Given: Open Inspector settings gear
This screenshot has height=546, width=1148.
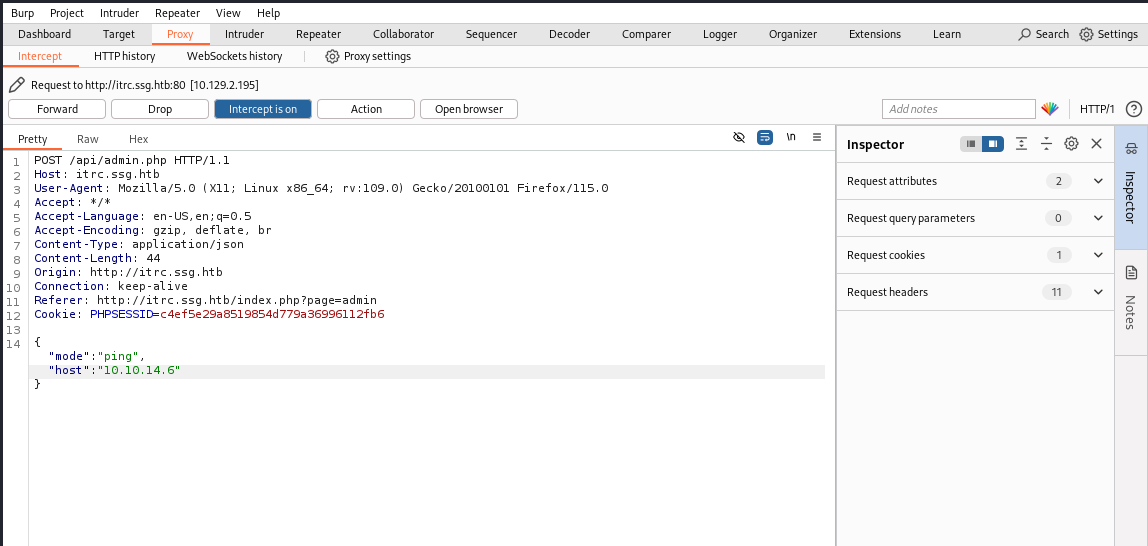Looking at the screenshot, I should pos(1071,144).
